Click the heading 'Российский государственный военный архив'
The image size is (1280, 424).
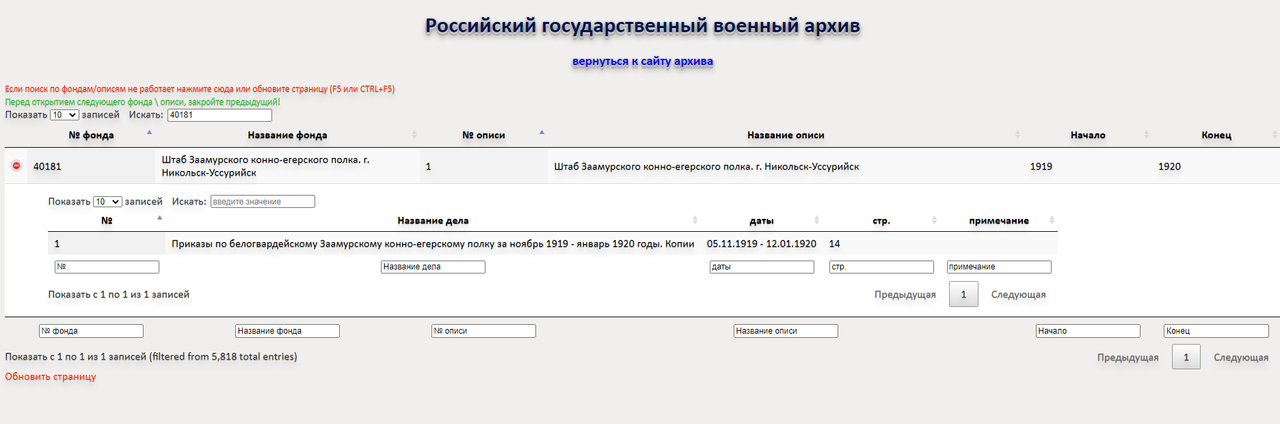pyautogui.click(x=642, y=26)
